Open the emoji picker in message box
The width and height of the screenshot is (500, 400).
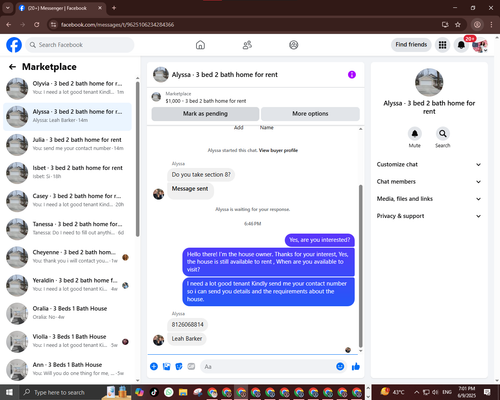click(x=340, y=367)
